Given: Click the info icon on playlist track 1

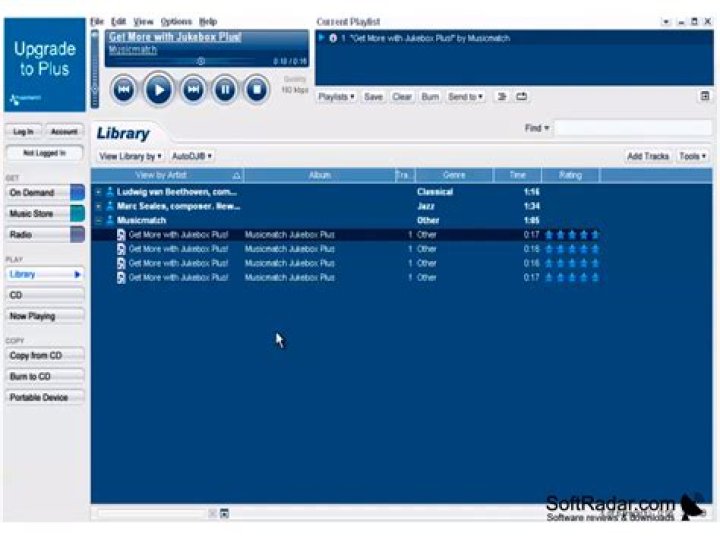Looking at the screenshot, I should (x=333, y=38).
